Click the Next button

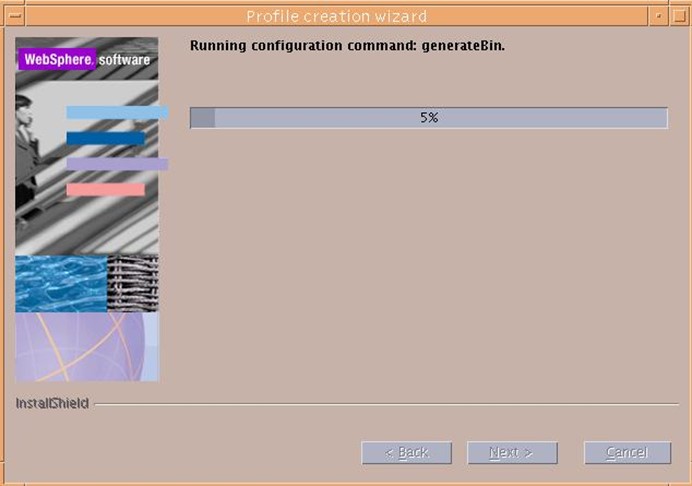point(512,452)
